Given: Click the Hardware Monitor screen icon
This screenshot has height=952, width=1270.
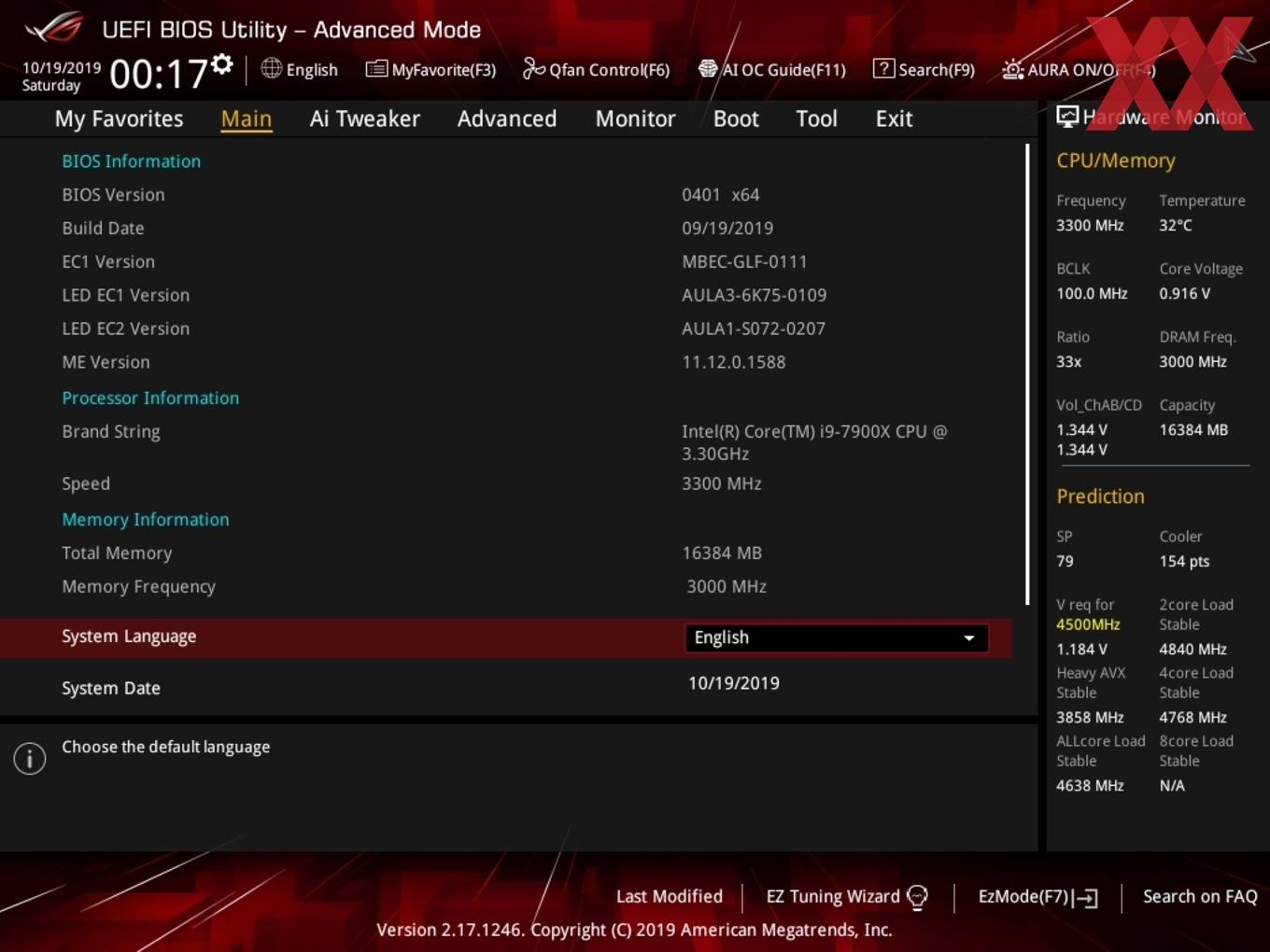Looking at the screenshot, I should point(1067,117).
